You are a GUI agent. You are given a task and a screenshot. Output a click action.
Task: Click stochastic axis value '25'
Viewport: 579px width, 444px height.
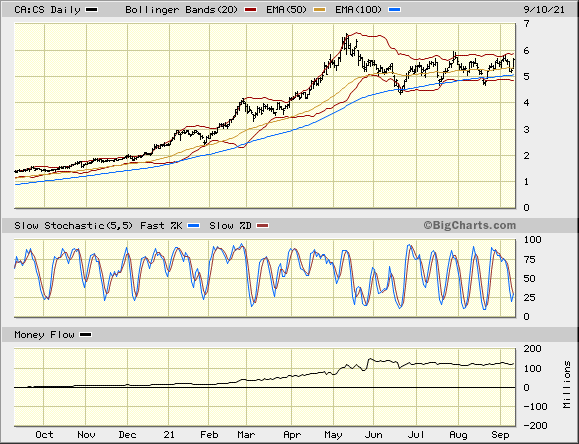(x=530, y=297)
